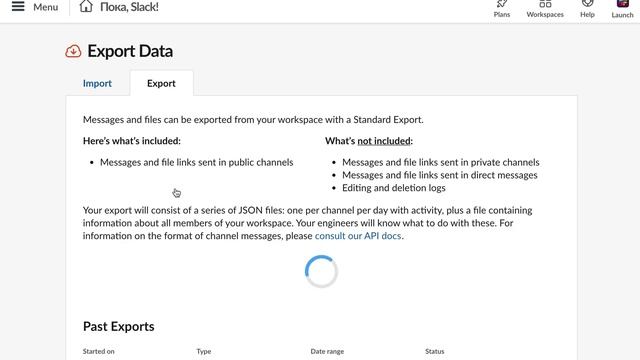Viewport: 640px width, 360px height.
Task: Click the Menu label
Action: coord(46,7)
